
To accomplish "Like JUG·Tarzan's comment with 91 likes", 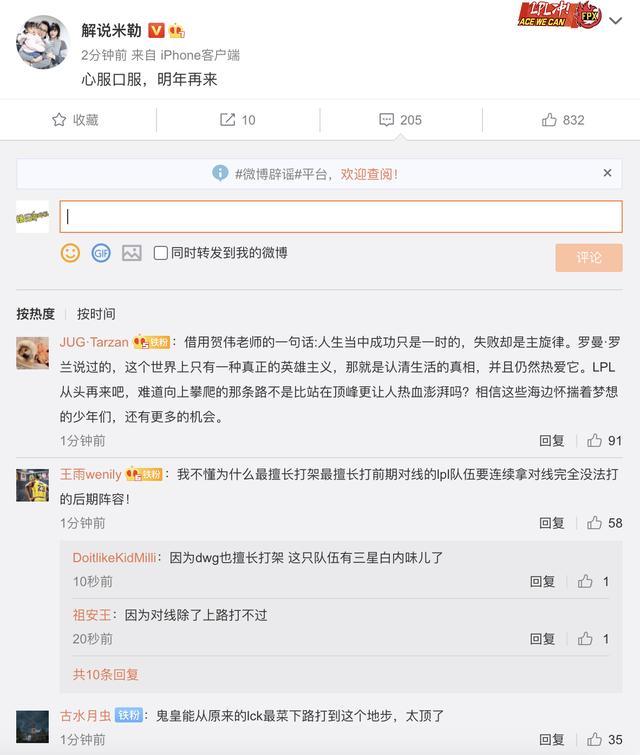I will 594,440.
